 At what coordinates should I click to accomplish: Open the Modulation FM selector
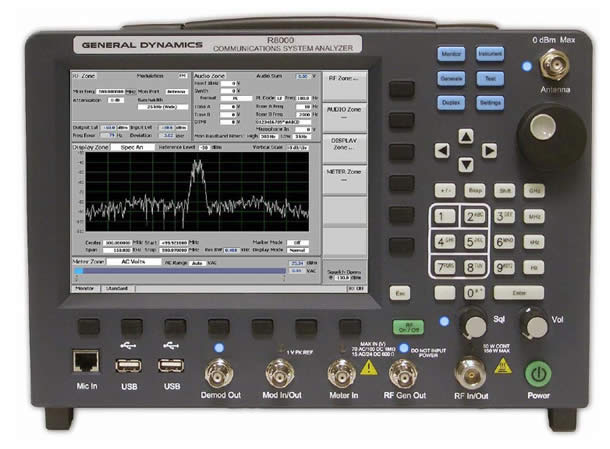click(x=182, y=76)
